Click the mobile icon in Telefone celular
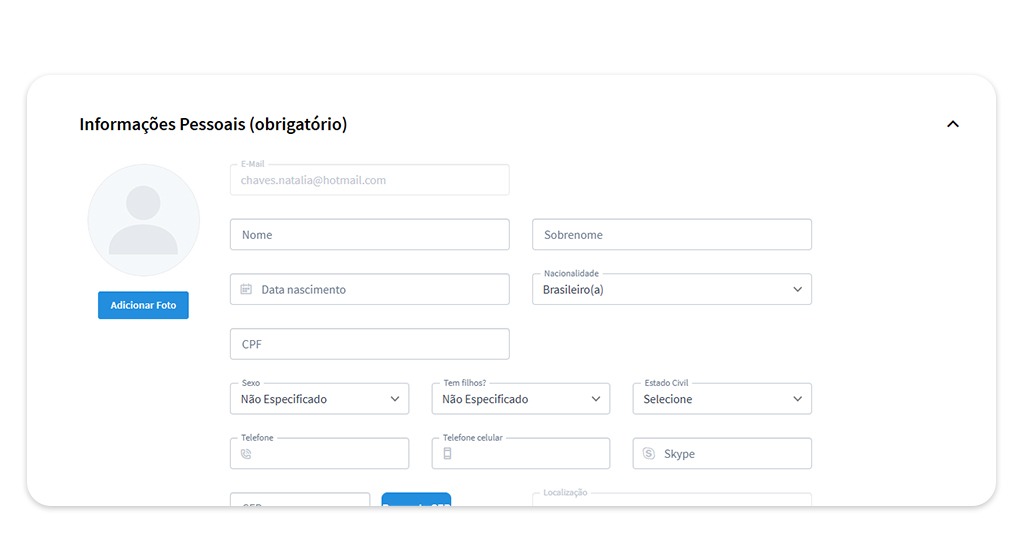This screenshot has width=1024, height=536. pyautogui.click(x=447, y=454)
